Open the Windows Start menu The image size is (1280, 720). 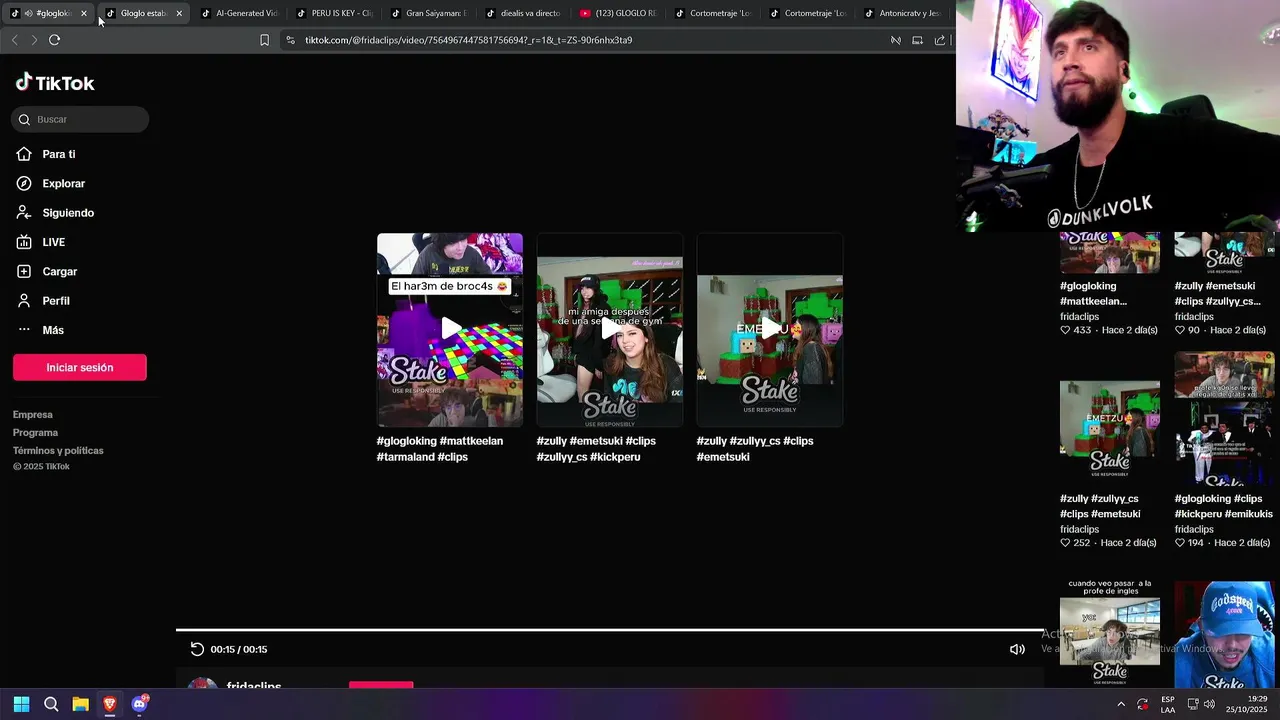click(21, 704)
